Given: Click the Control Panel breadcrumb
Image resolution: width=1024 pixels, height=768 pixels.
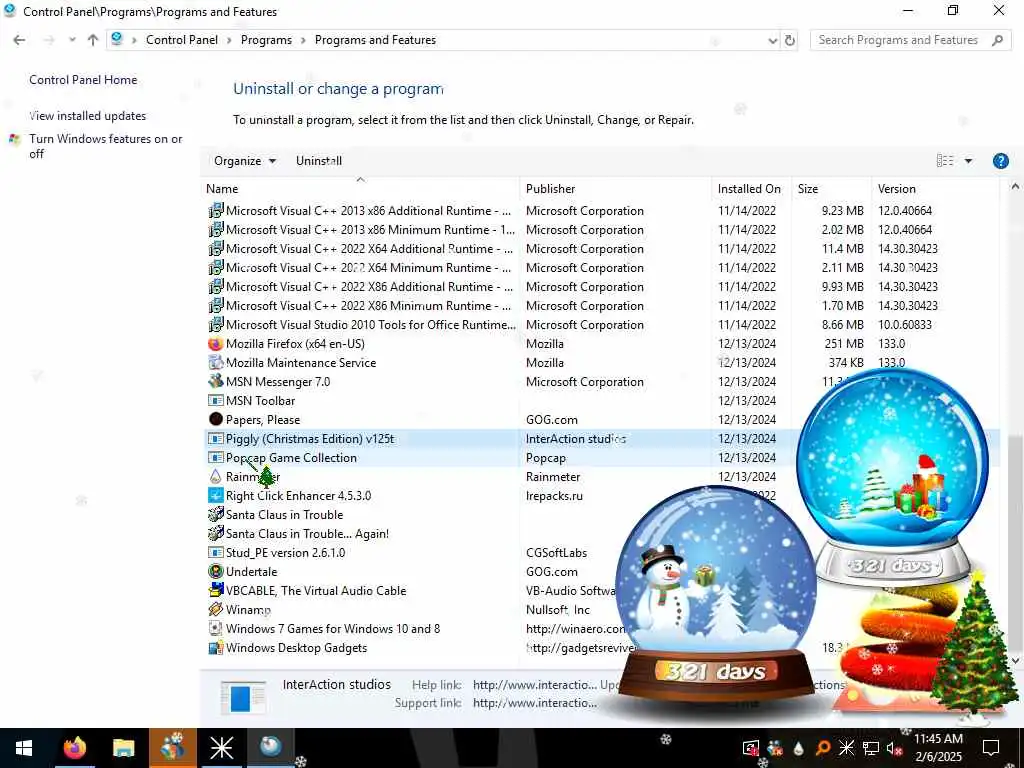Looking at the screenshot, I should click(182, 40).
